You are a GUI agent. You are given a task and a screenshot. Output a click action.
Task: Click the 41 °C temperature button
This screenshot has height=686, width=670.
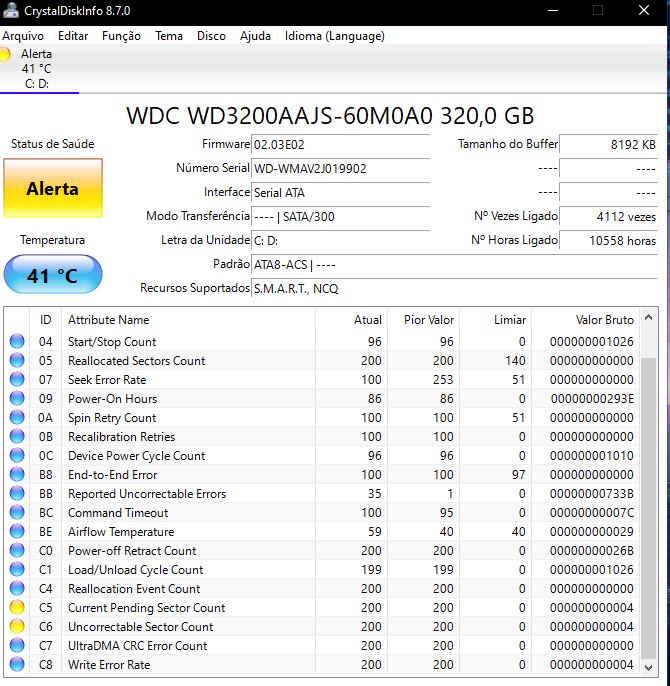[x=53, y=274]
